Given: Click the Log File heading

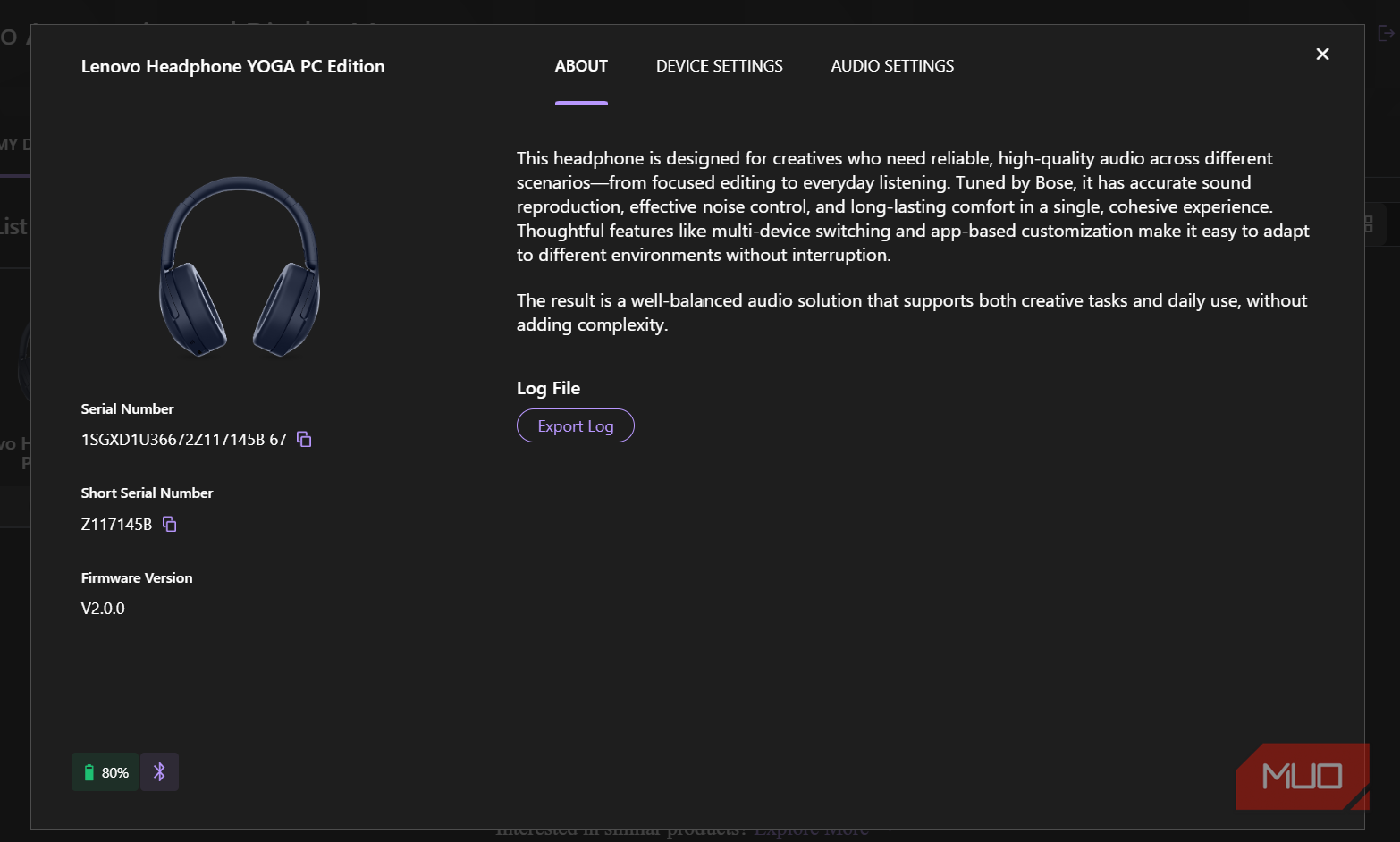Looking at the screenshot, I should 548,388.
